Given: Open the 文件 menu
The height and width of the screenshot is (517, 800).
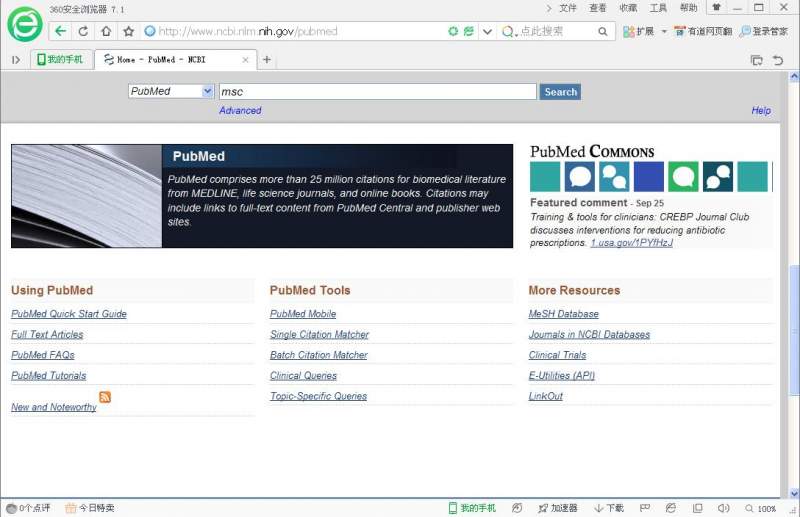Looking at the screenshot, I should click(x=567, y=8).
